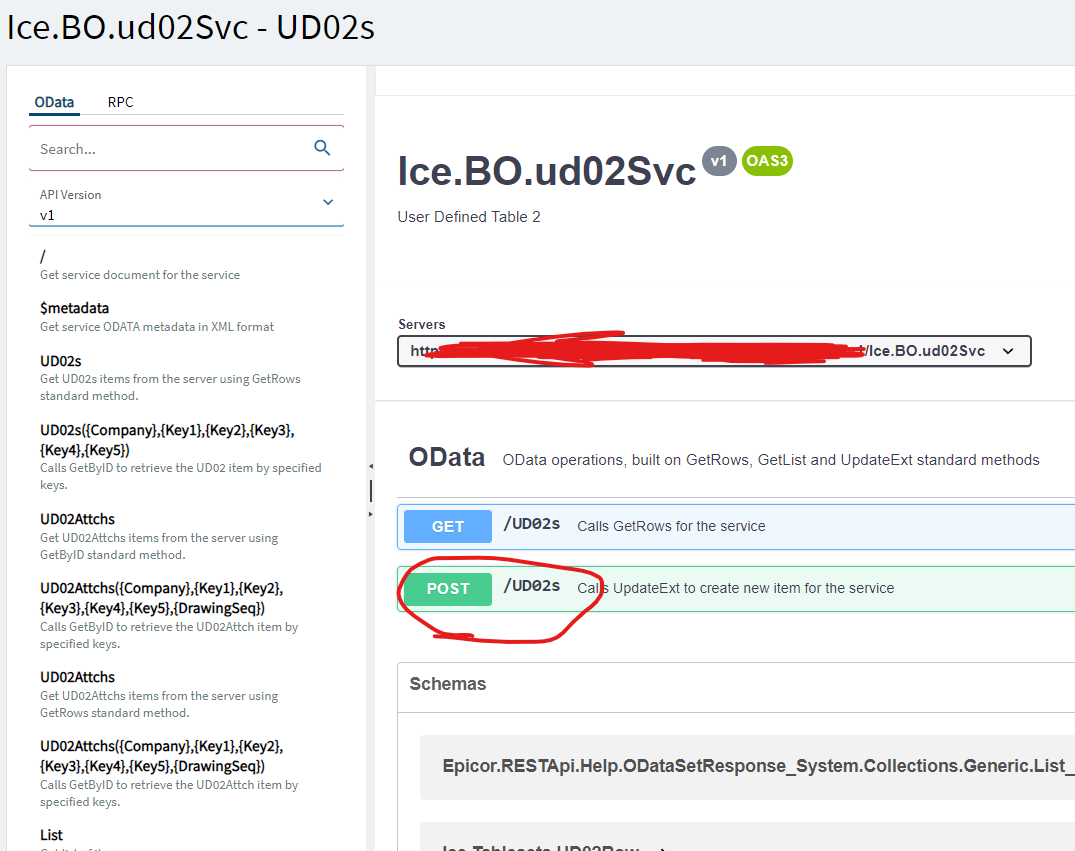Click the blue GET method button
The width and height of the screenshot is (1075, 851).
click(x=448, y=527)
